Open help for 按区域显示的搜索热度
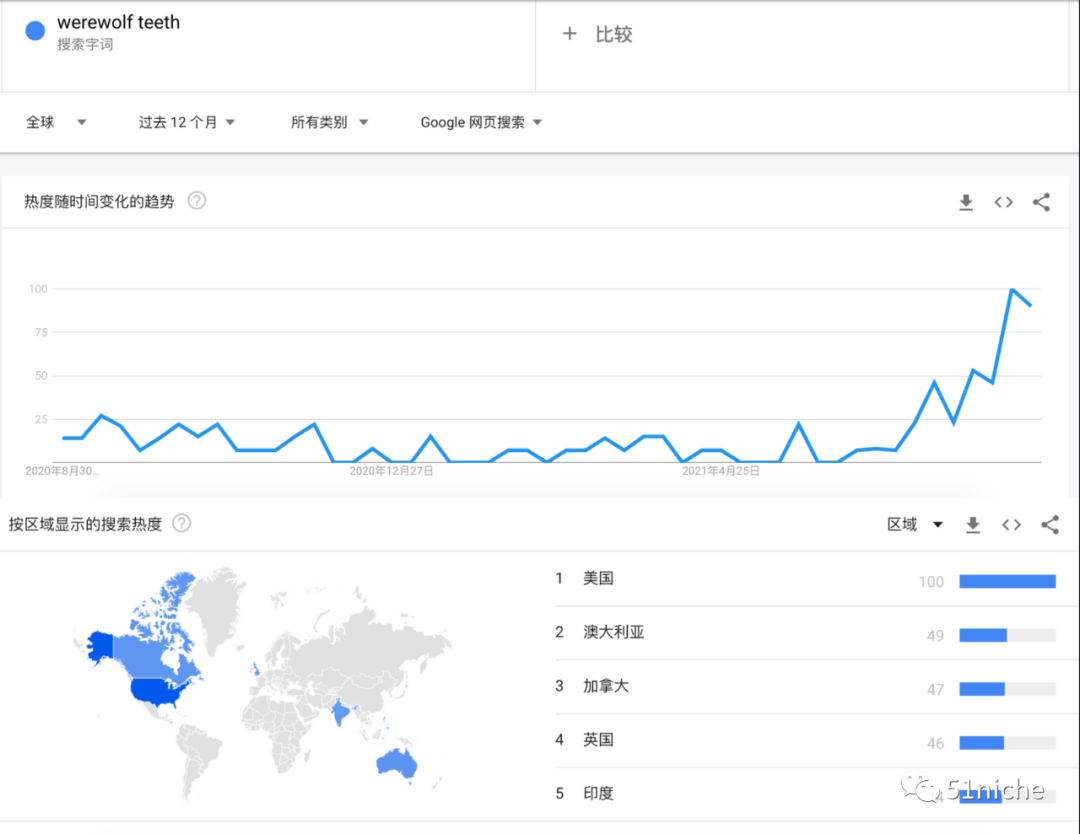1080x834 pixels. coord(181,523)
